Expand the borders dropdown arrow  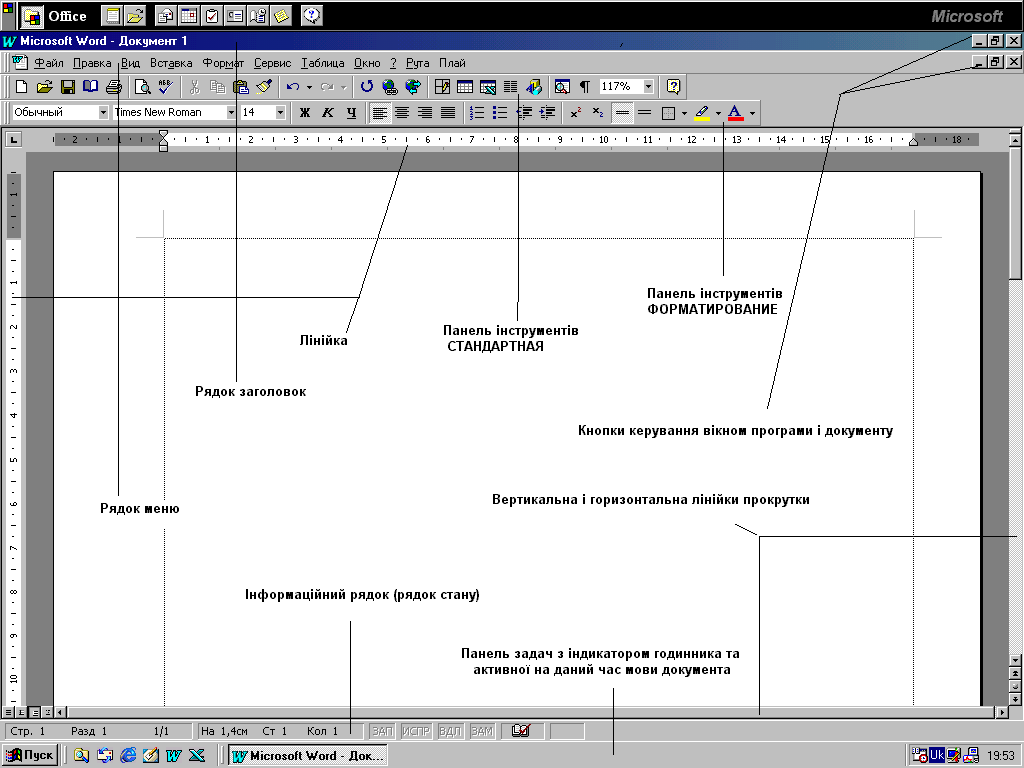tap(684, 114)
